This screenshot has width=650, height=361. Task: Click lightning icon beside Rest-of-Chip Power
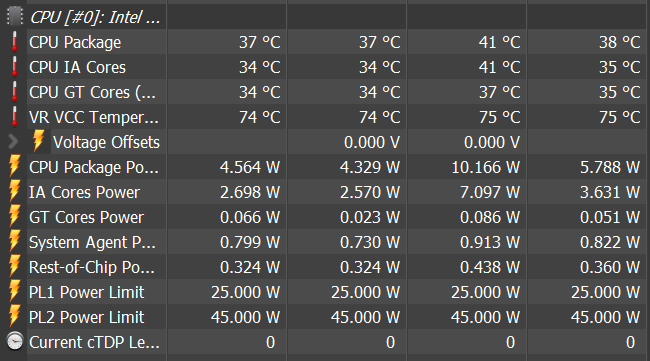[x=15, y=266]
